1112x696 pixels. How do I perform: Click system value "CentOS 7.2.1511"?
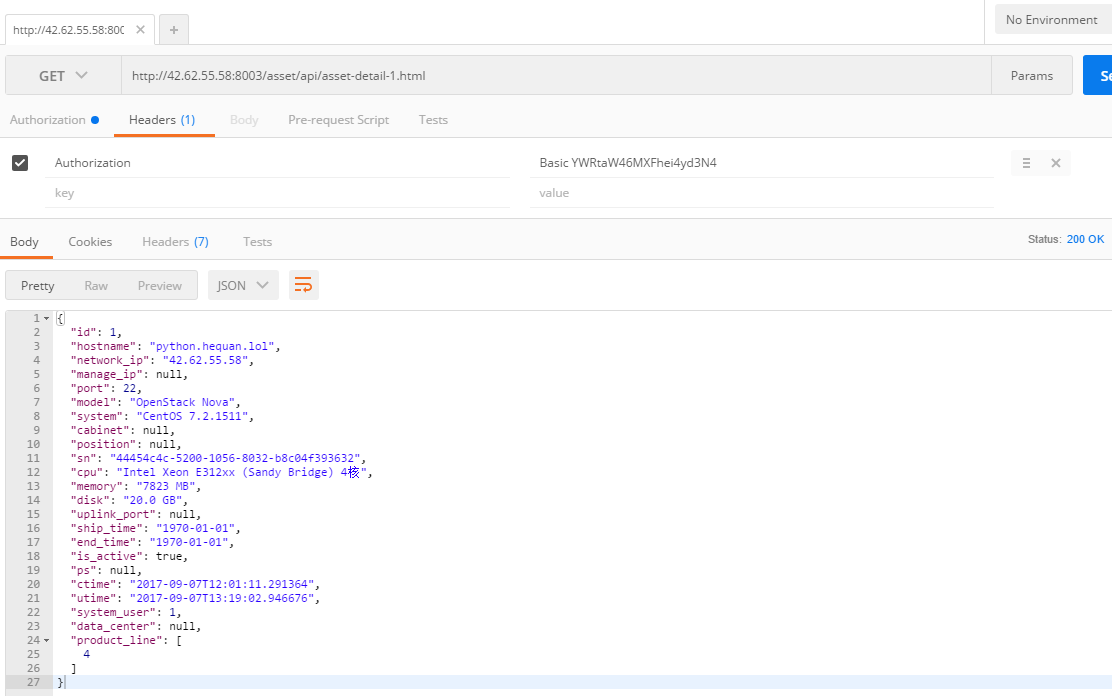191,416
